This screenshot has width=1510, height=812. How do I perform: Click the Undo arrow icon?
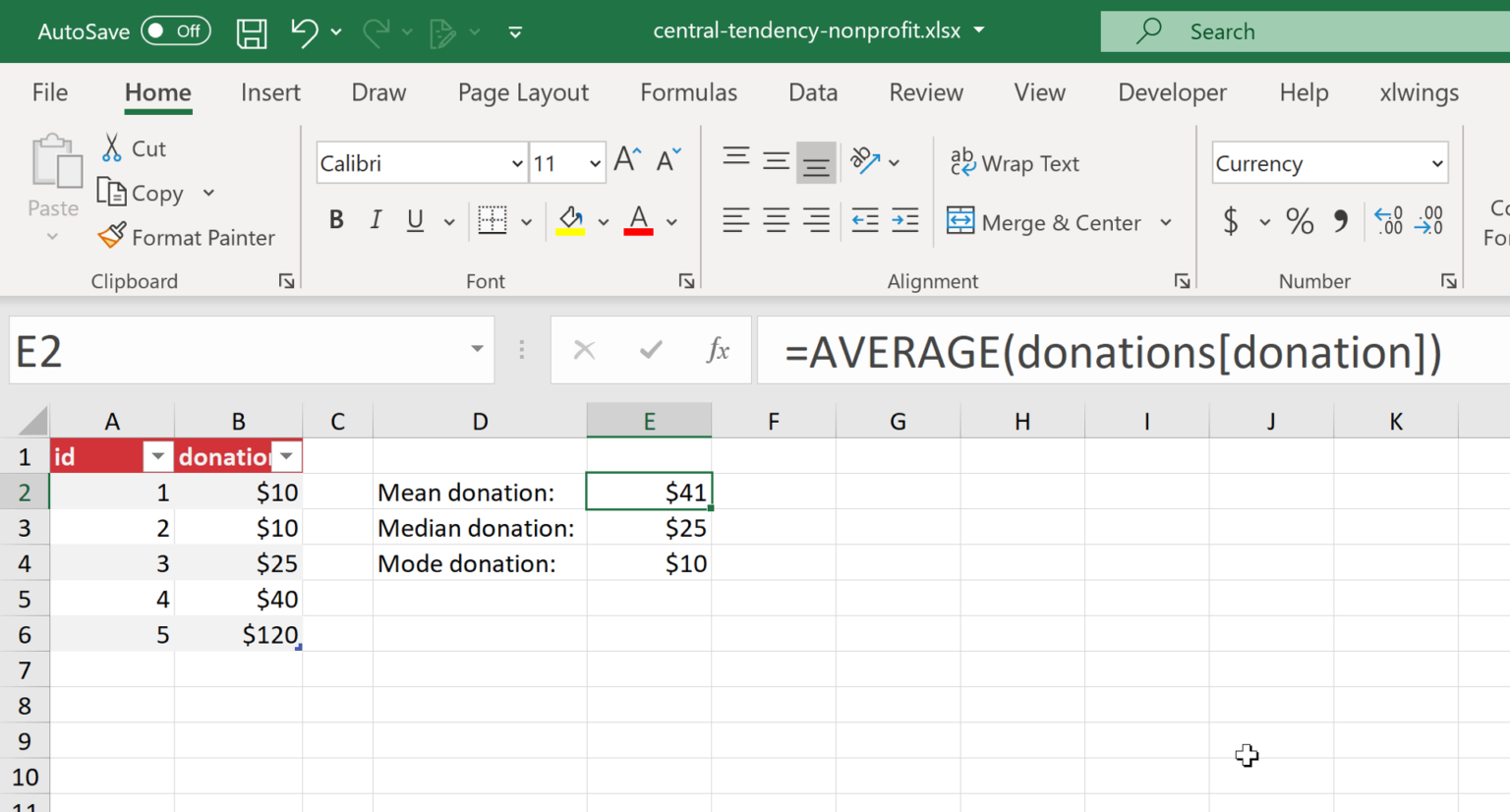304,32
